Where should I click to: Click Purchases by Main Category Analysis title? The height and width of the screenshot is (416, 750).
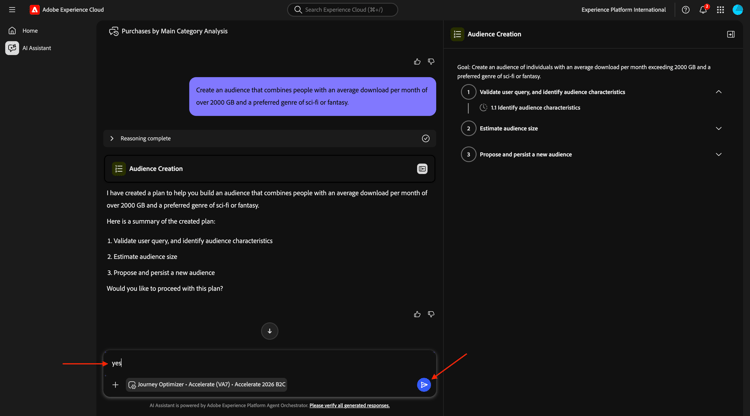tap(175, 31)
